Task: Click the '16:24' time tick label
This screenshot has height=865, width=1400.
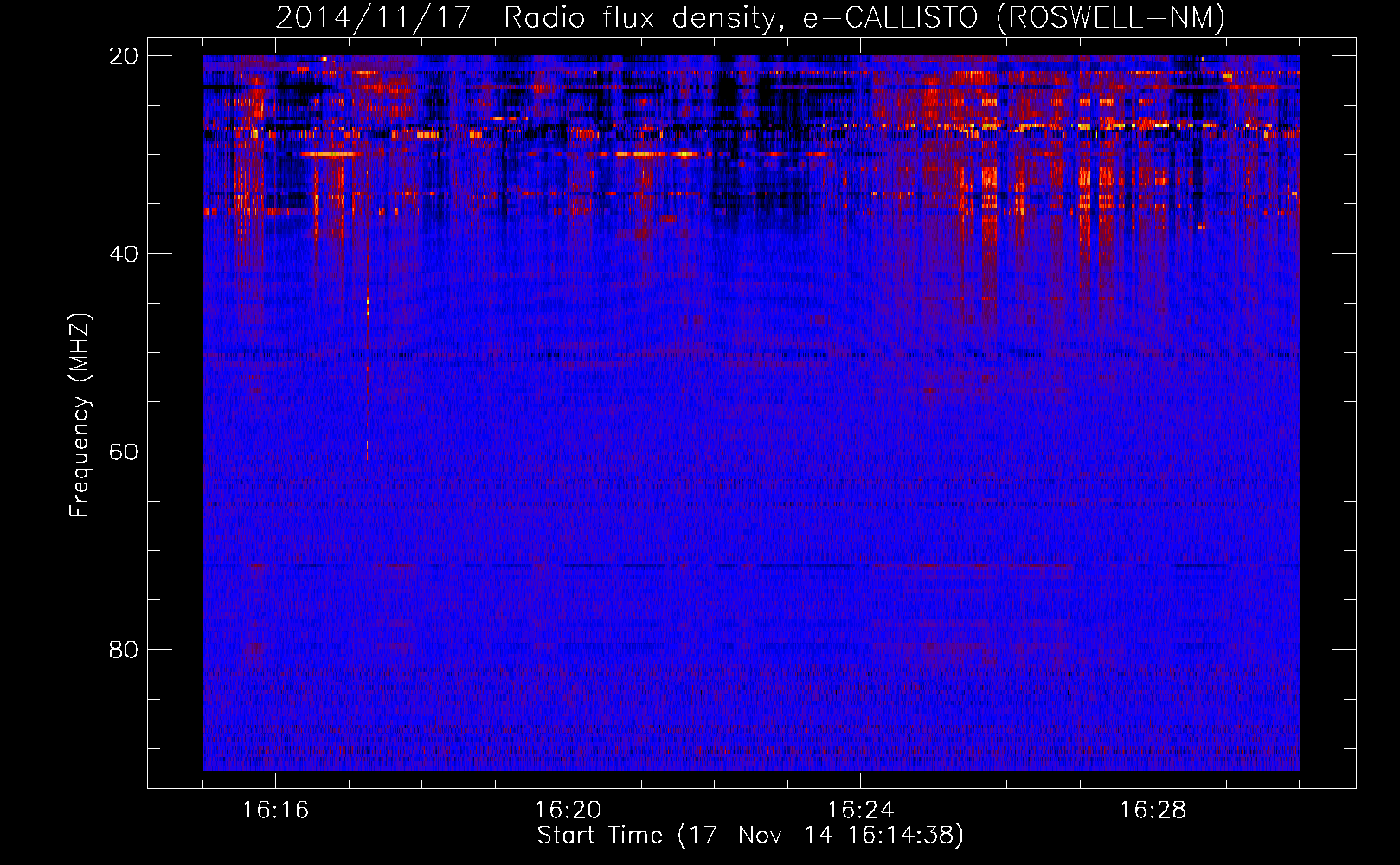Action: 860,811
